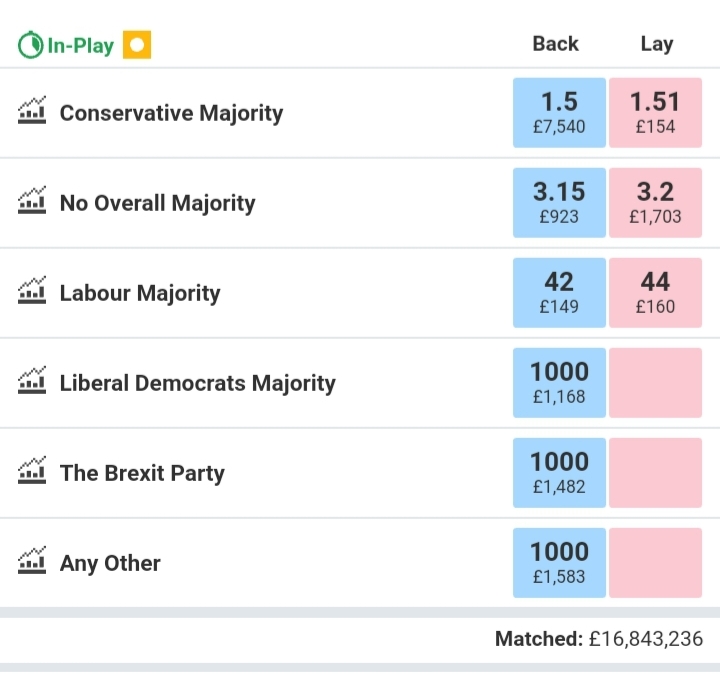The height and width of the screenshot is (689, 720).
Task: Lay Conservative Majority at 1.51
Action: click(655, 113)
